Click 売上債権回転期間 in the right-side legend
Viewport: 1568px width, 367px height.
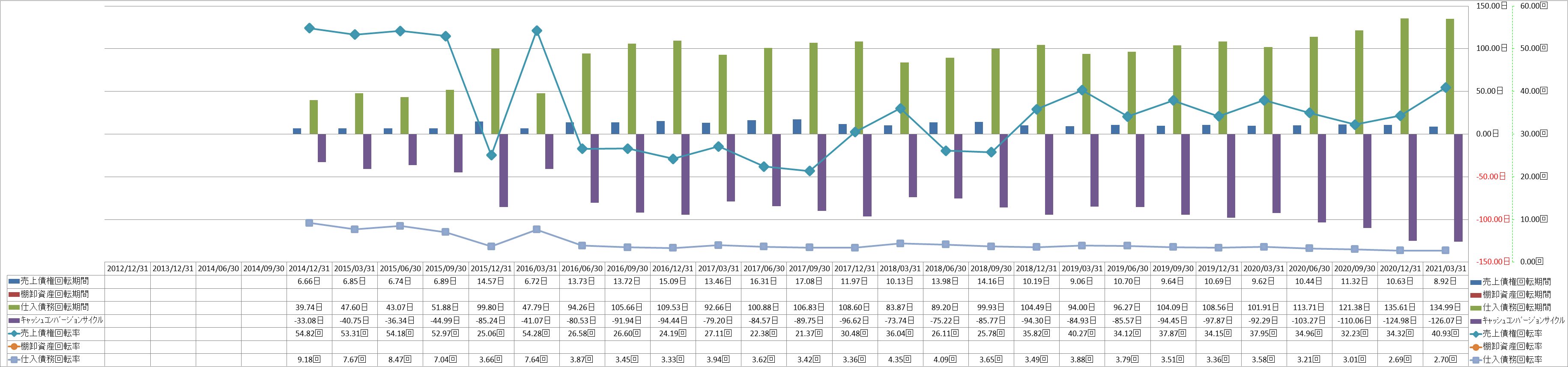tap(1511, 282)
